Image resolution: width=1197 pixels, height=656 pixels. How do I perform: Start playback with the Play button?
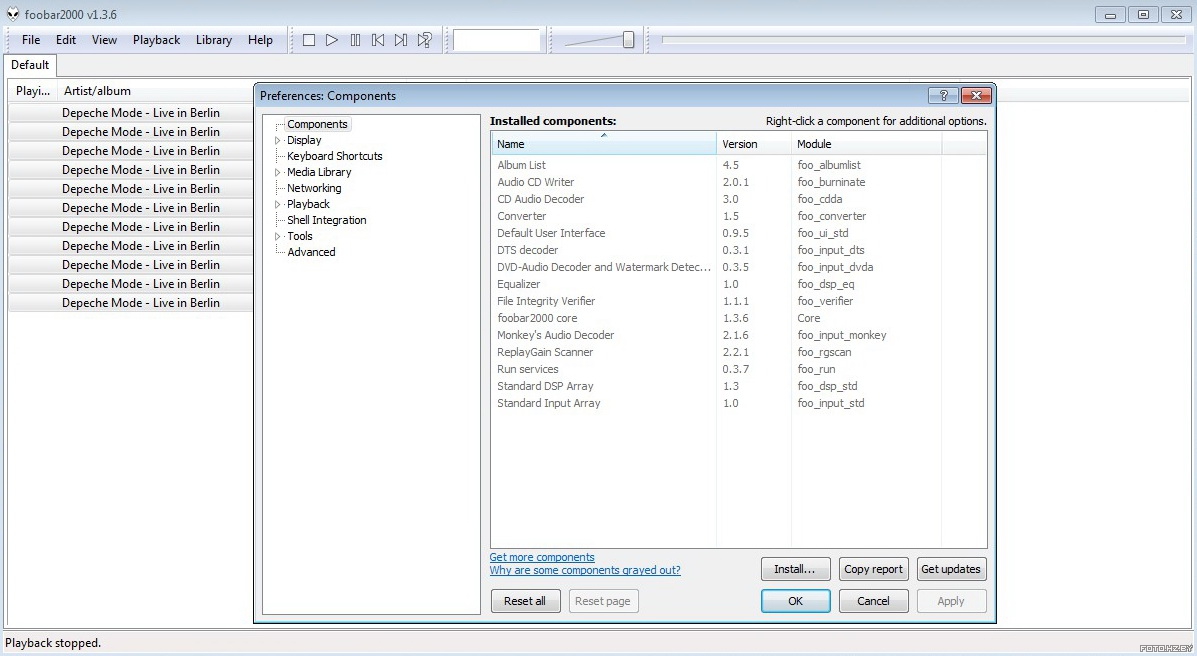[331, 40]
